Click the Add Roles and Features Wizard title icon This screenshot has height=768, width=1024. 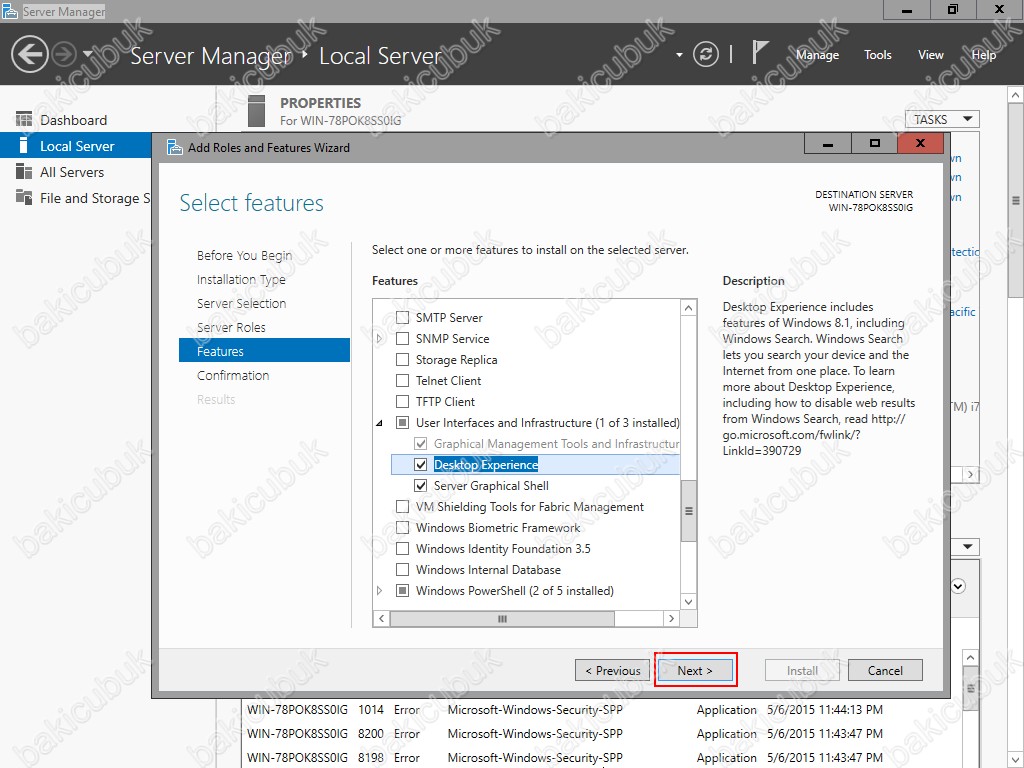[174, 147]
